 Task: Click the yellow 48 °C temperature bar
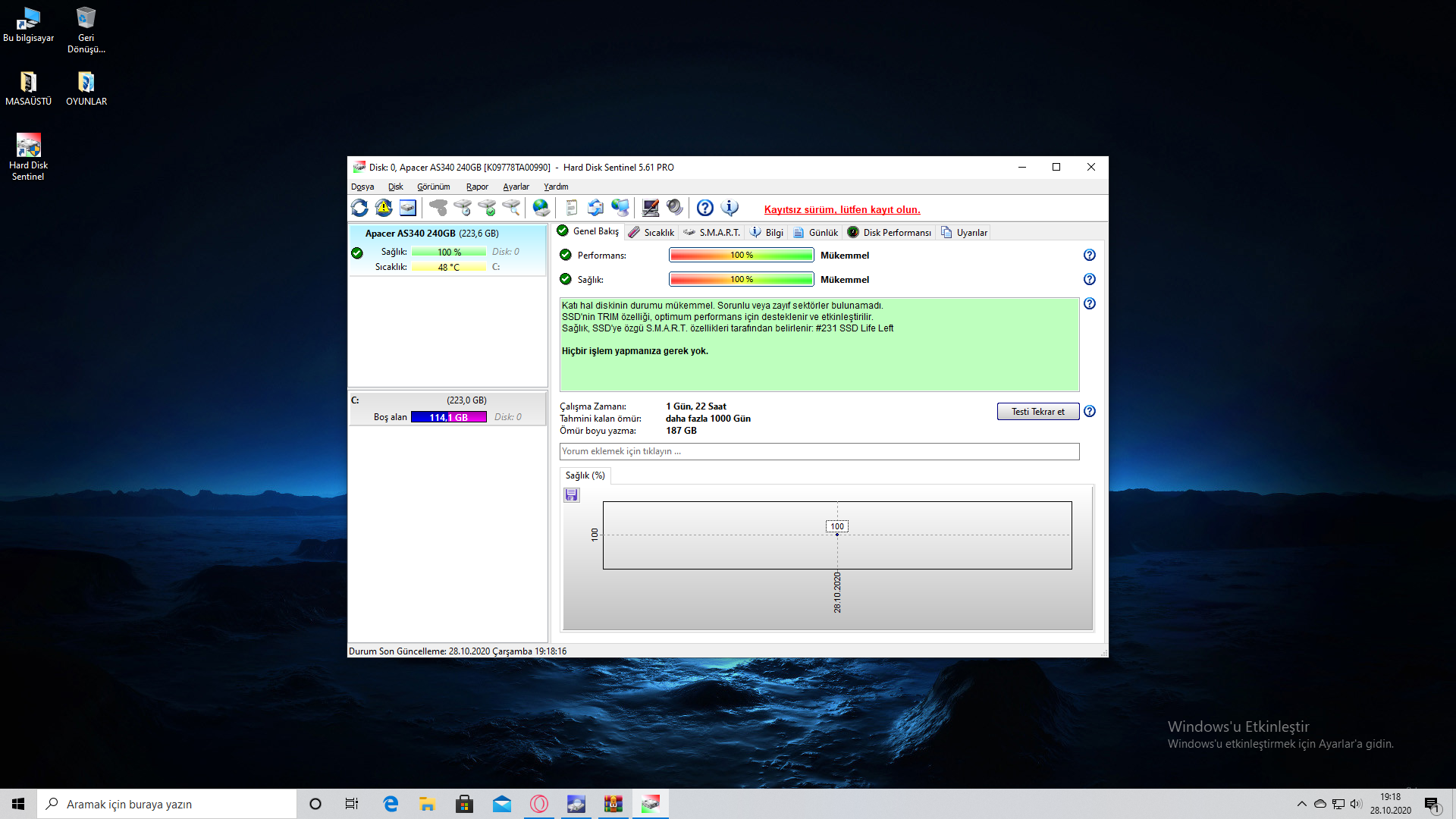click(449, 268)
